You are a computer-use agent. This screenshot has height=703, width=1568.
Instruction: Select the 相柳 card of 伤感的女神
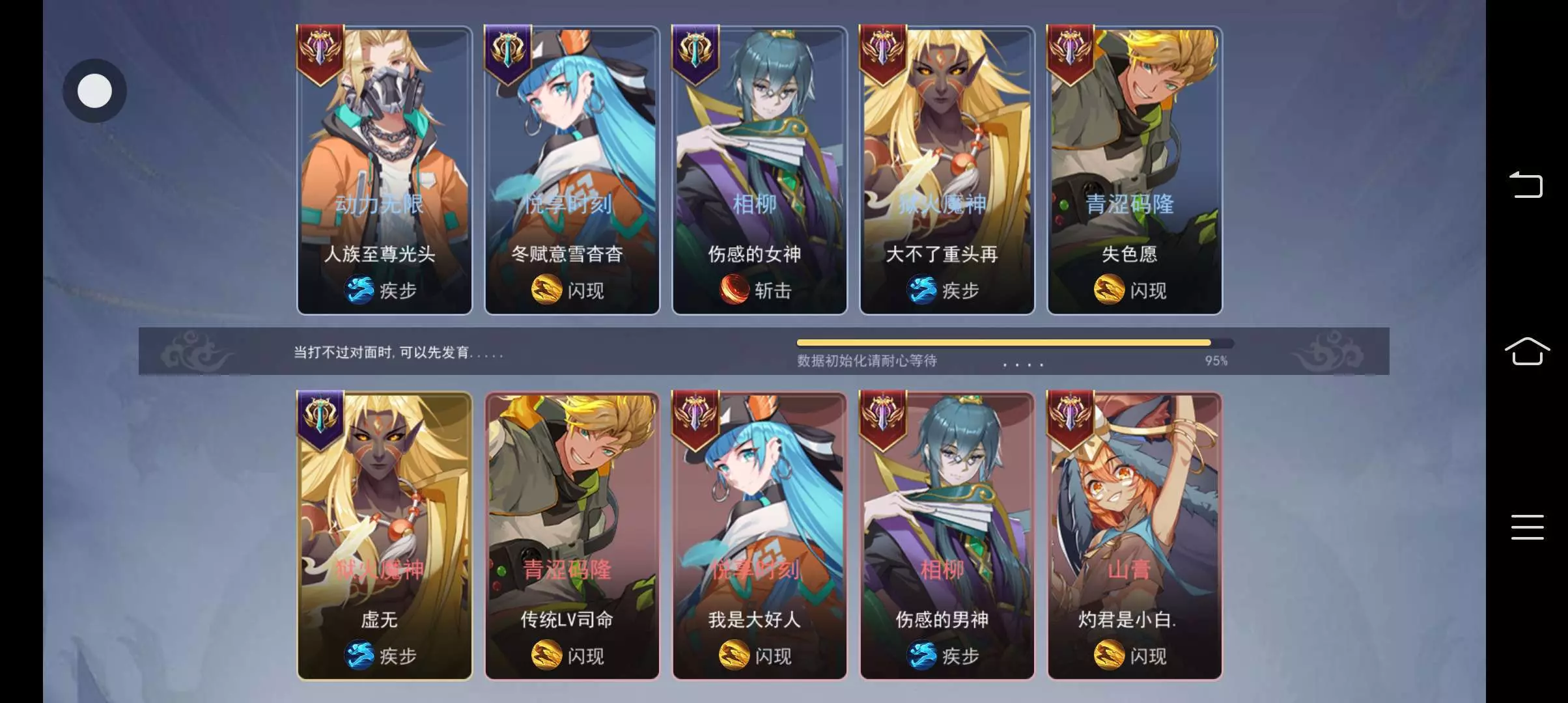pos(759,171)
